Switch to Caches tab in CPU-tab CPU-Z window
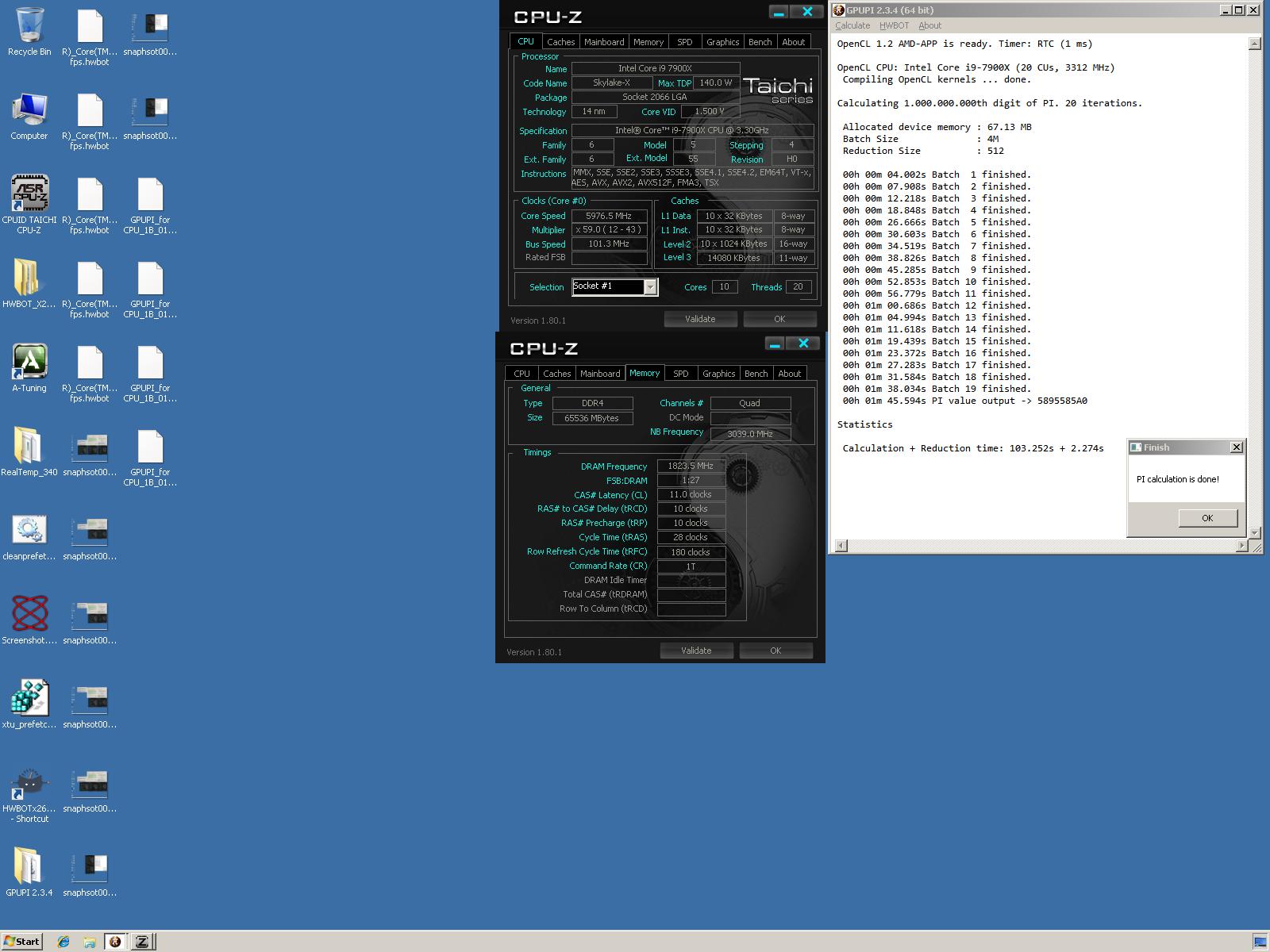Image resolution: width=1270 pixels, height=952 pixels. [560, 42]
